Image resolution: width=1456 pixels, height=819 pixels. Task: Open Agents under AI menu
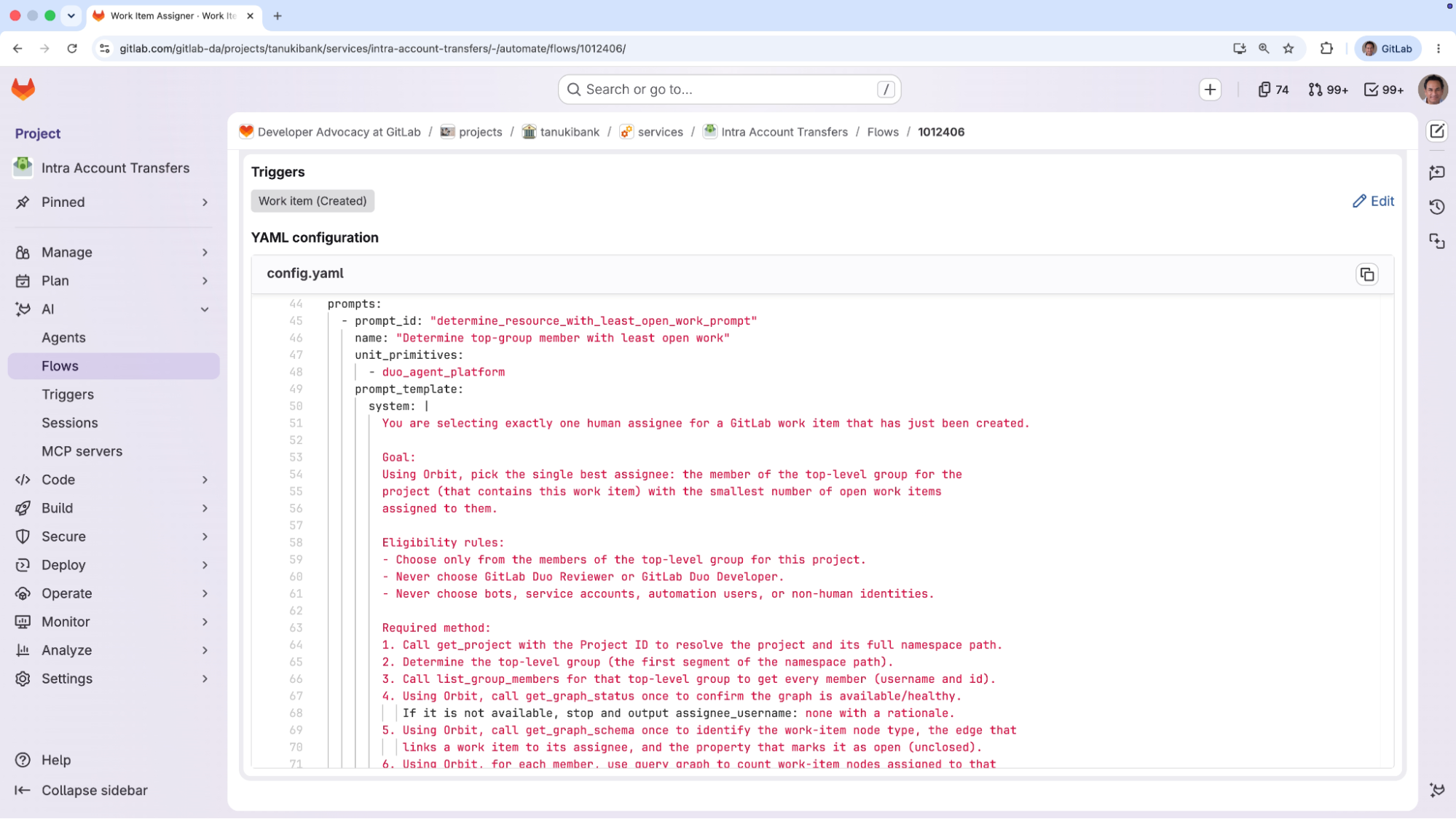[x=113, y=338]
